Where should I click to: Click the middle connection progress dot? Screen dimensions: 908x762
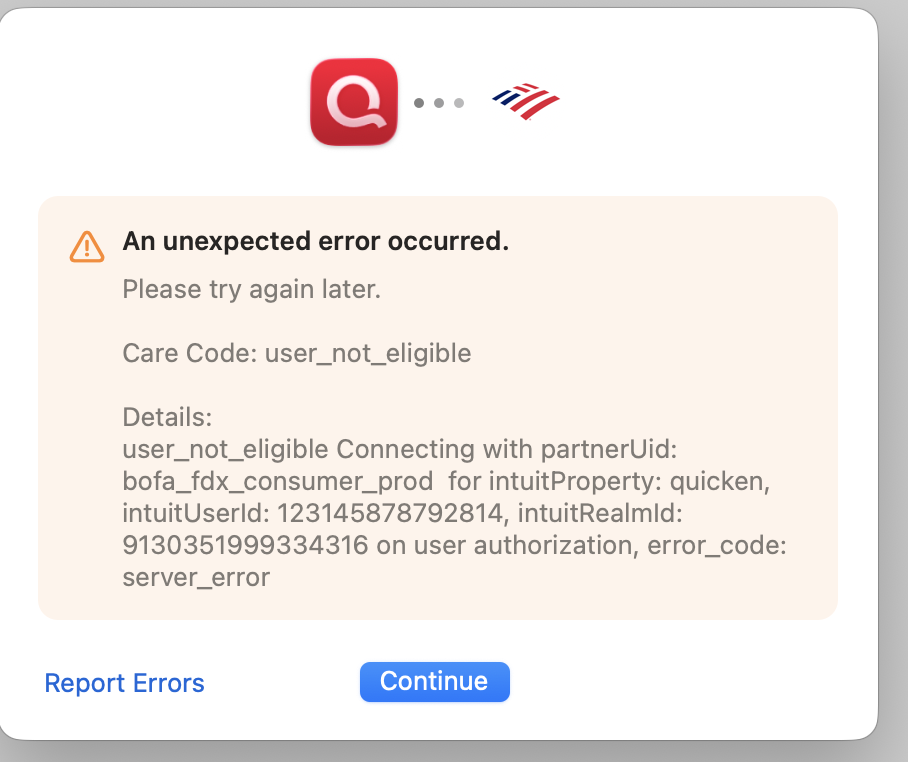[x=438, y=102]
